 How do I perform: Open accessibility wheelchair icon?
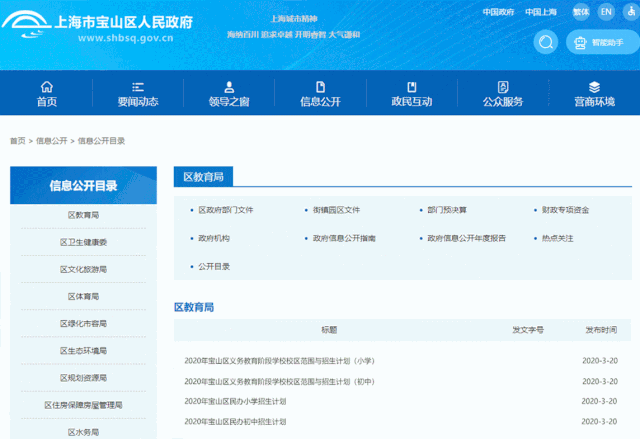631,11
